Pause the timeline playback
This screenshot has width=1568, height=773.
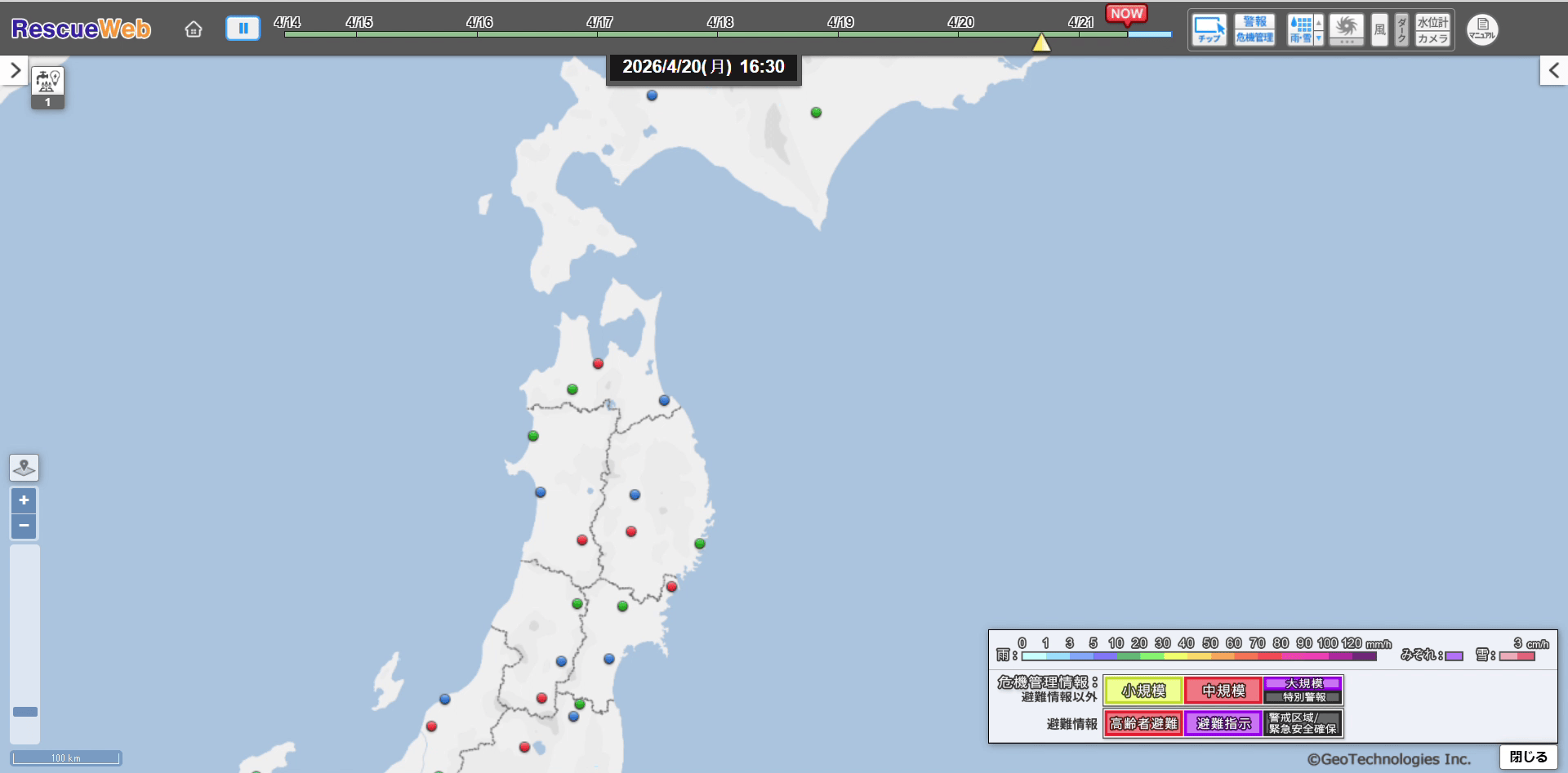tap(243, 29)
